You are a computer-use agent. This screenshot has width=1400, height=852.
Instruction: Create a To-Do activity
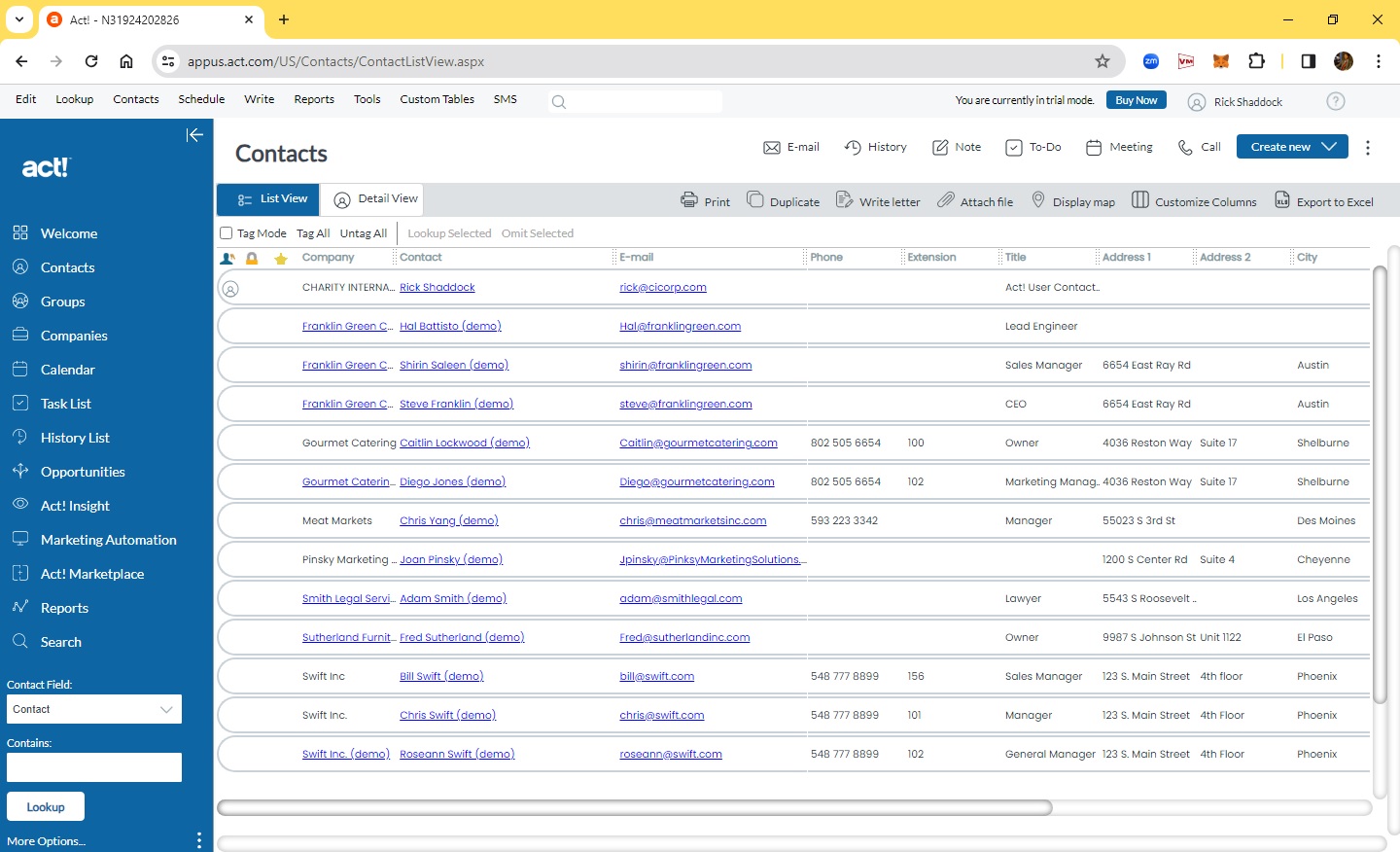point(1032,147)
